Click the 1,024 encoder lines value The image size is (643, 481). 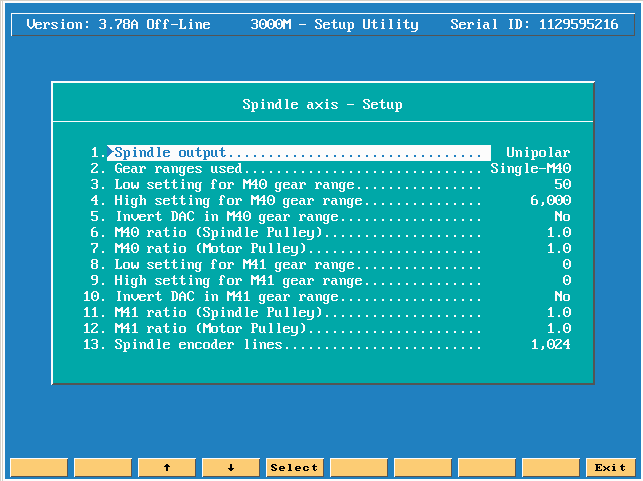click(551, 344)
